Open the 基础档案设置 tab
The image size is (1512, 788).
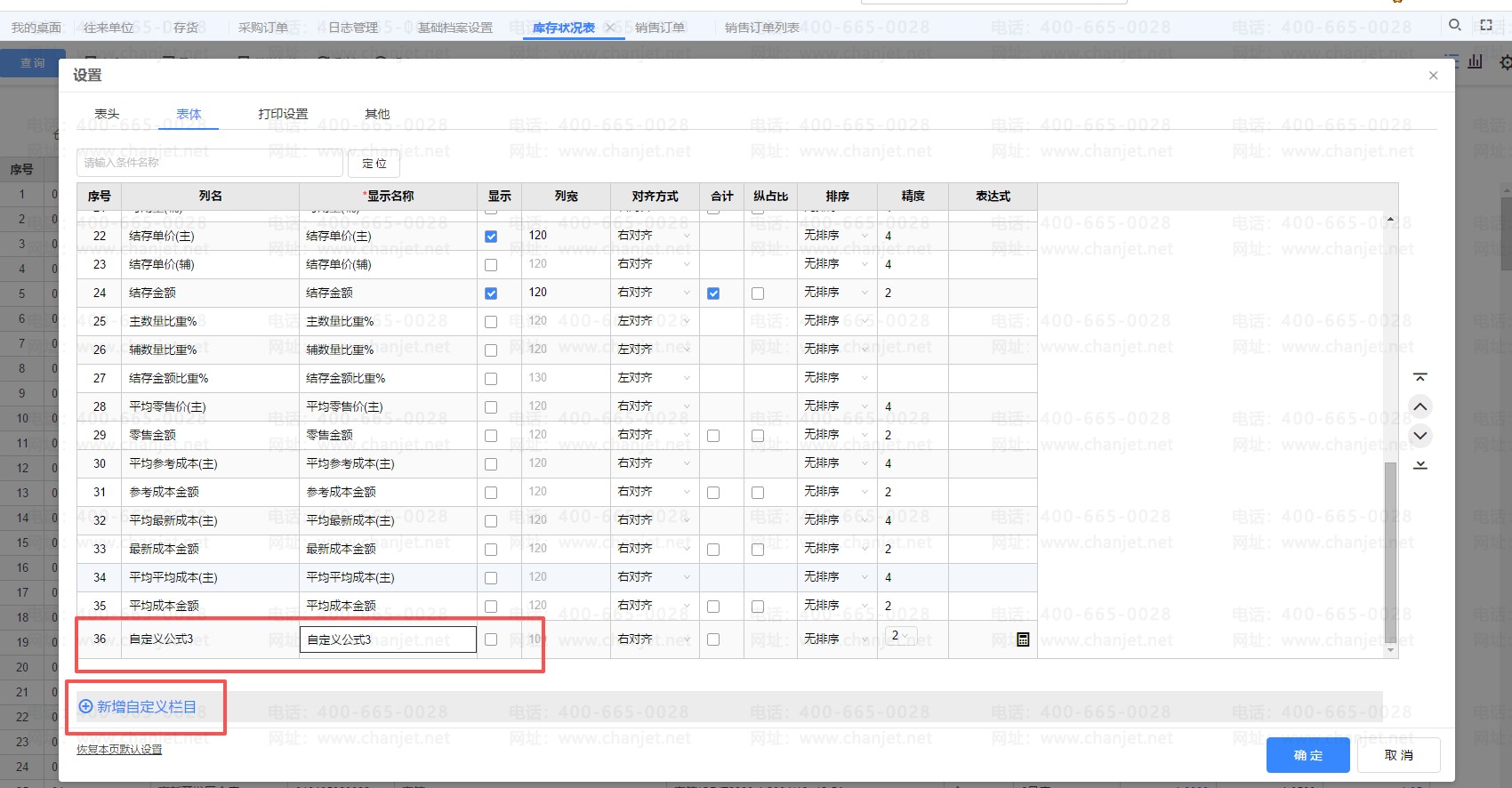[x=454, y=28]
